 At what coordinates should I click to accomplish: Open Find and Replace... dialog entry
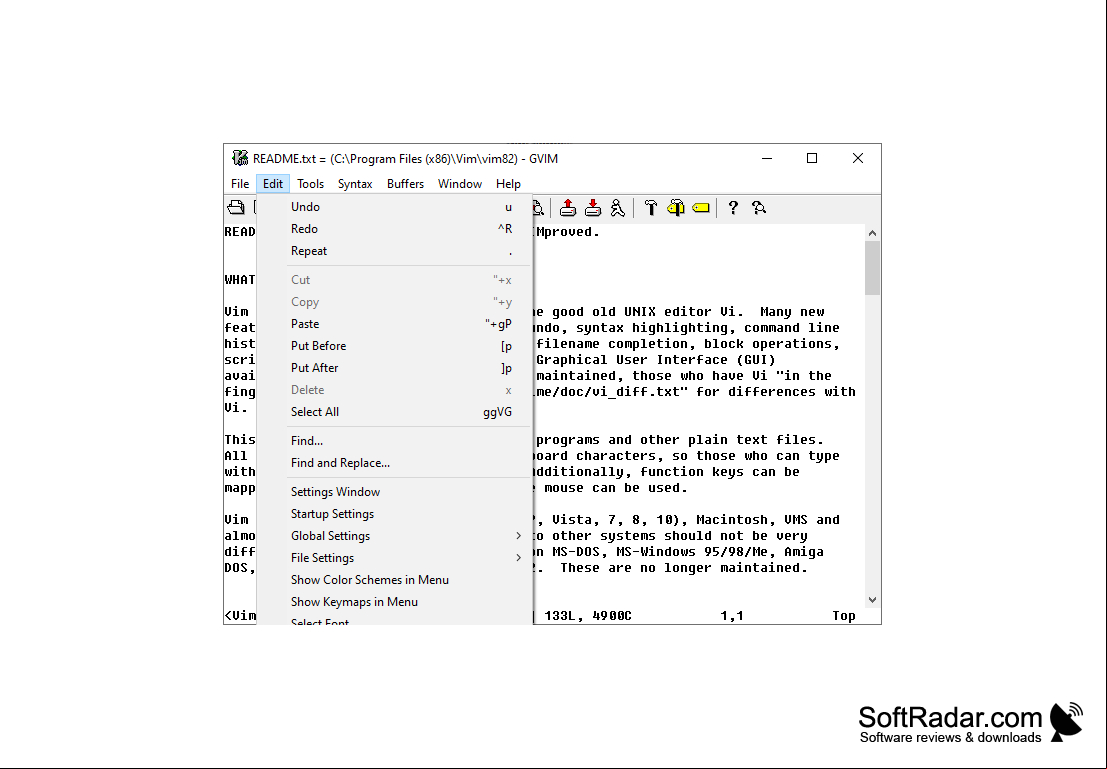tap(395, 463)
